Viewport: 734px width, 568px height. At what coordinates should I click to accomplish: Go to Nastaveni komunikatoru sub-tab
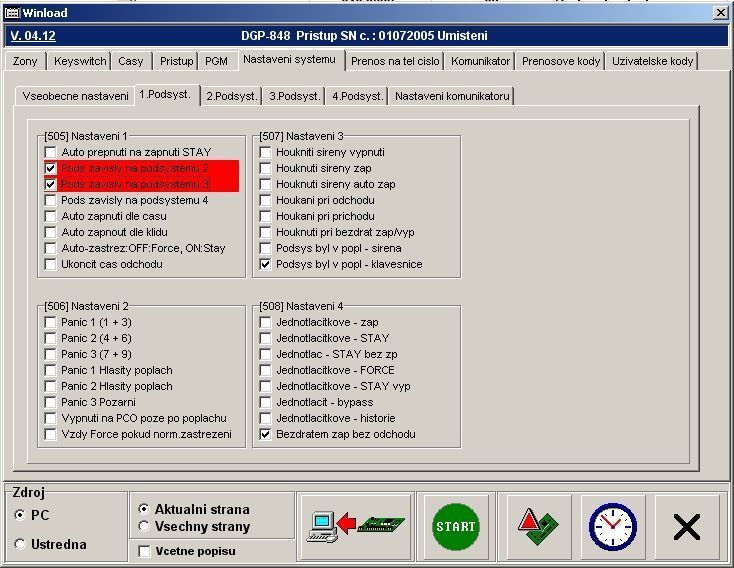(452, 96)
